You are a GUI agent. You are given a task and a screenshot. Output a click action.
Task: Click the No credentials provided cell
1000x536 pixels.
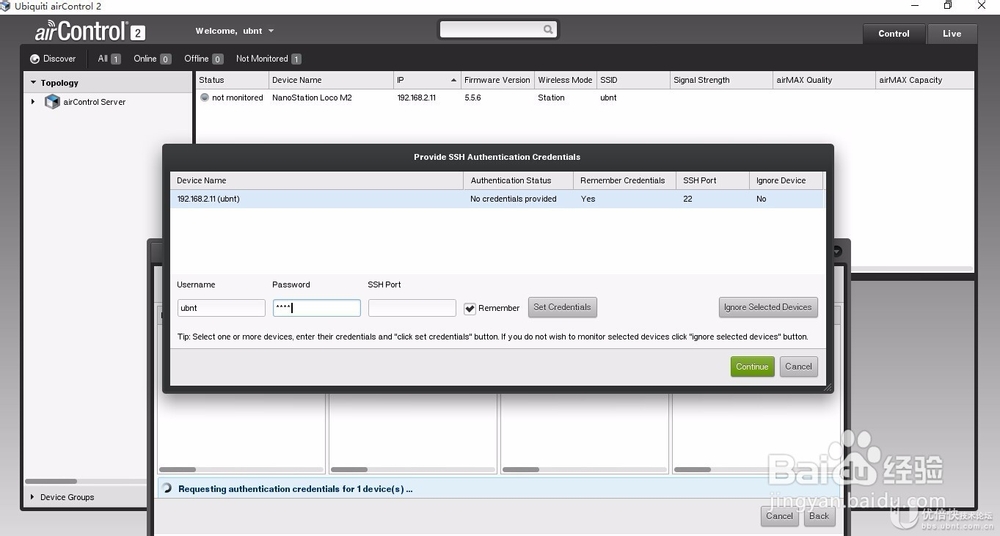click(513, 199)
